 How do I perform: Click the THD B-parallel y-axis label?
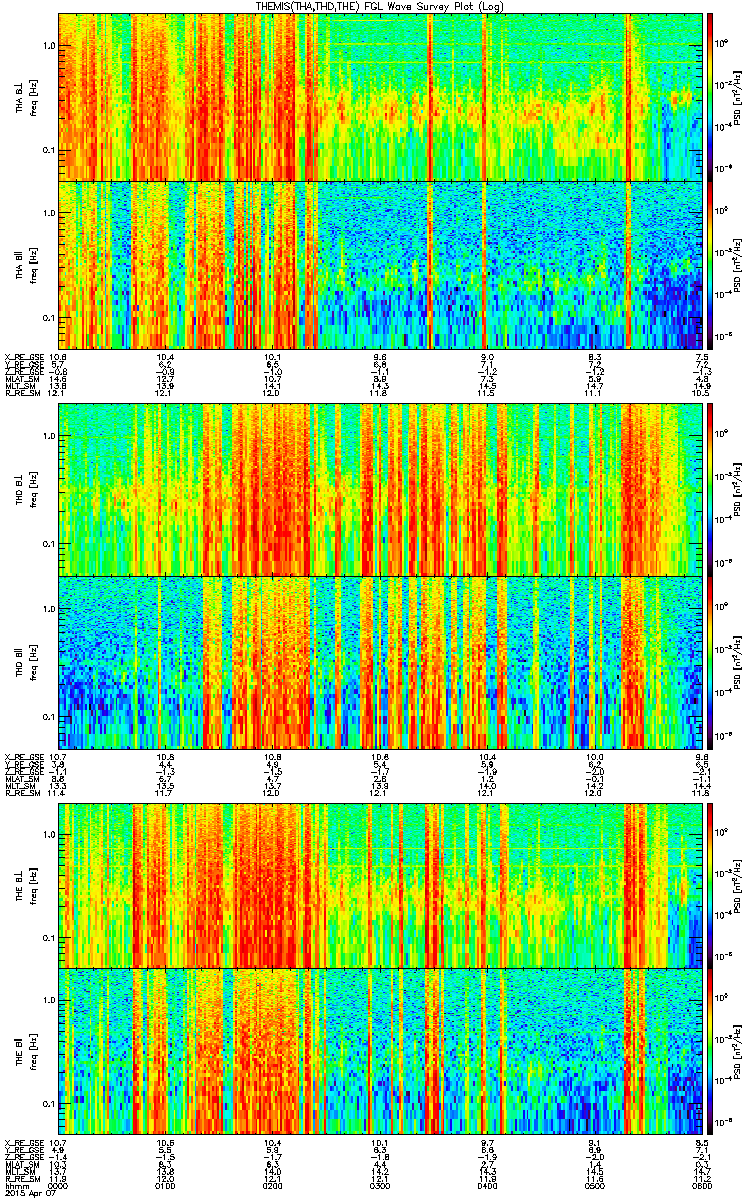(25, 662)
